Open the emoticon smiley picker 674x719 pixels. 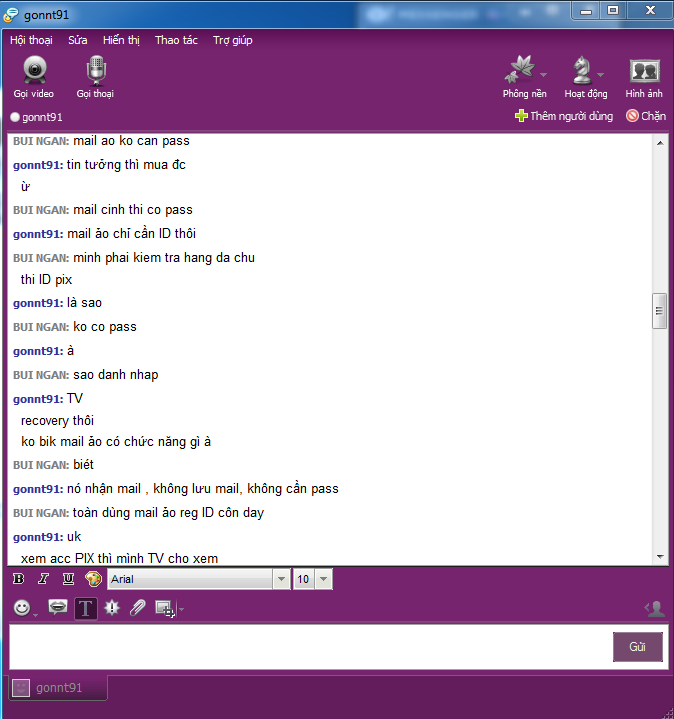point(22,608)
